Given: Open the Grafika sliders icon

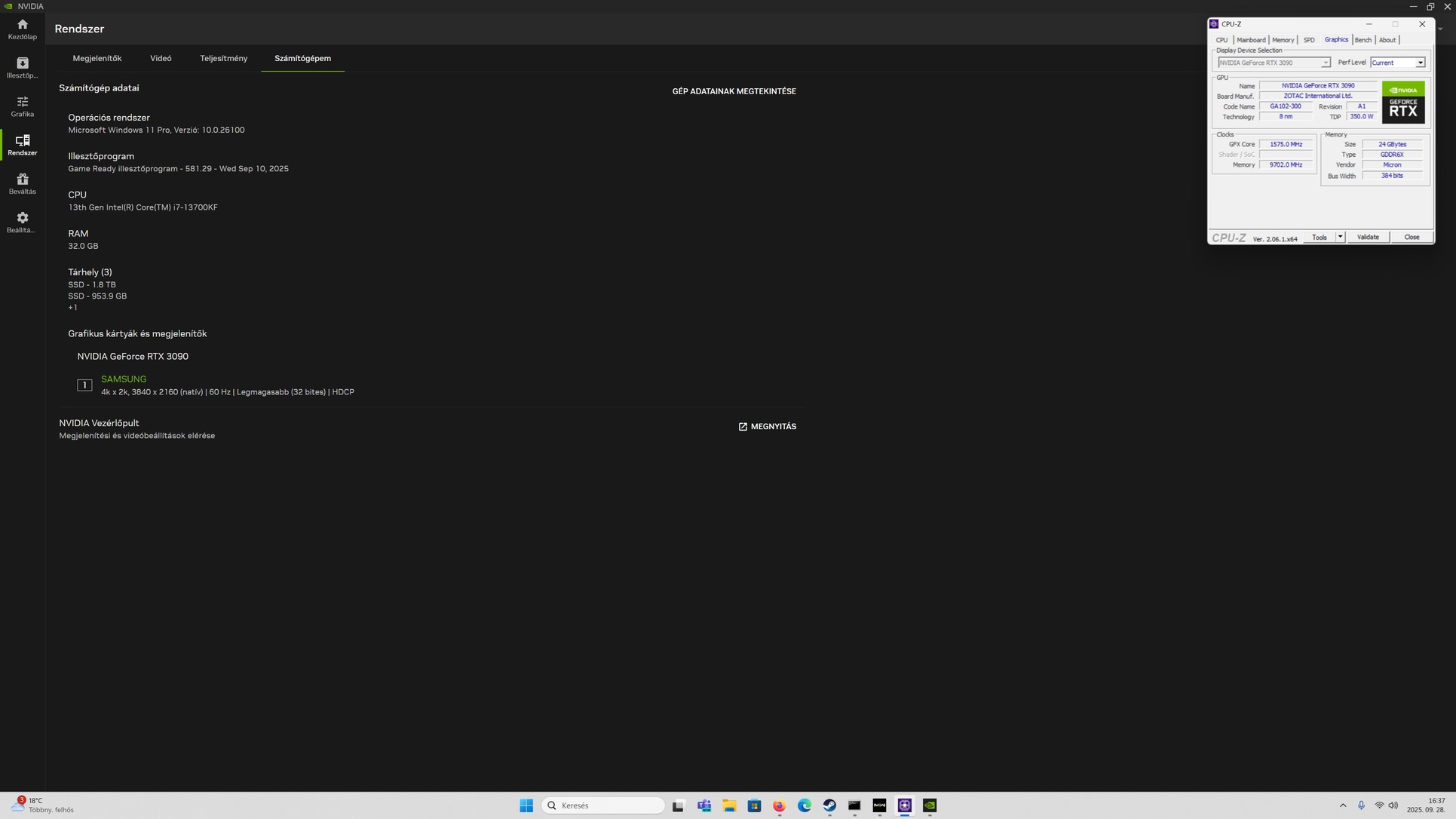Looking at the screenshot, I should tap(22, 106).
